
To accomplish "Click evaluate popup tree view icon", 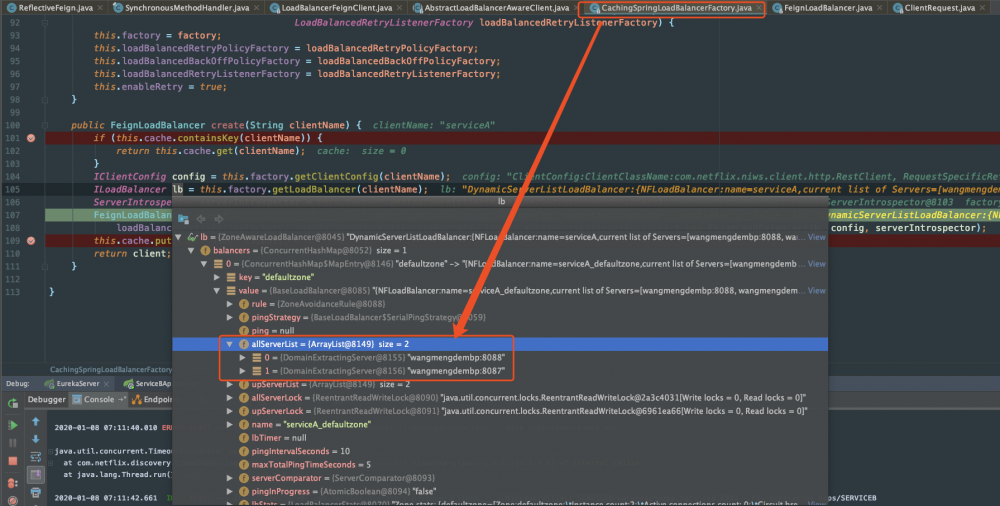I will [184, 219].
